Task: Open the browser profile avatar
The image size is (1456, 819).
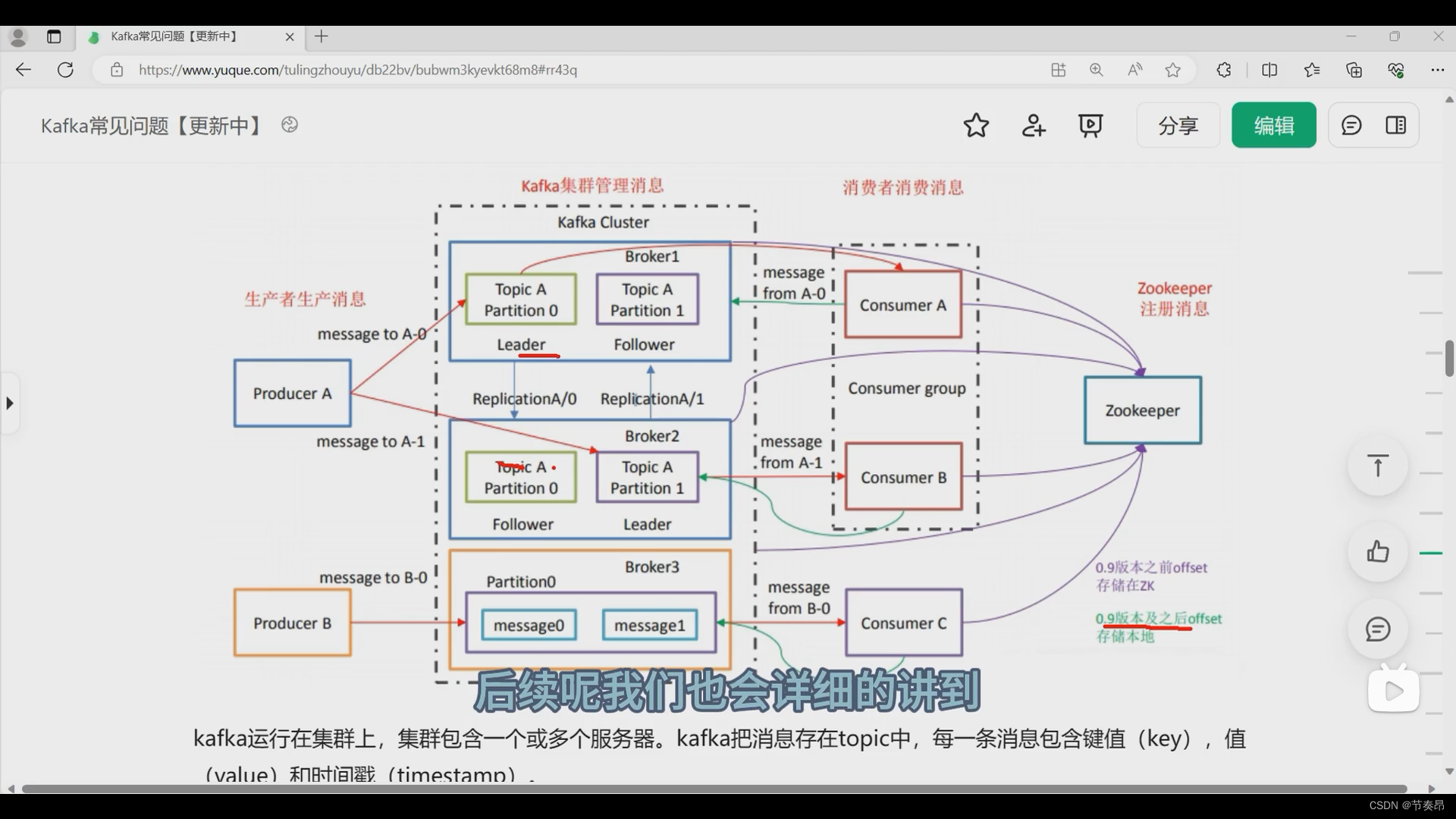Action: (18, 36)
